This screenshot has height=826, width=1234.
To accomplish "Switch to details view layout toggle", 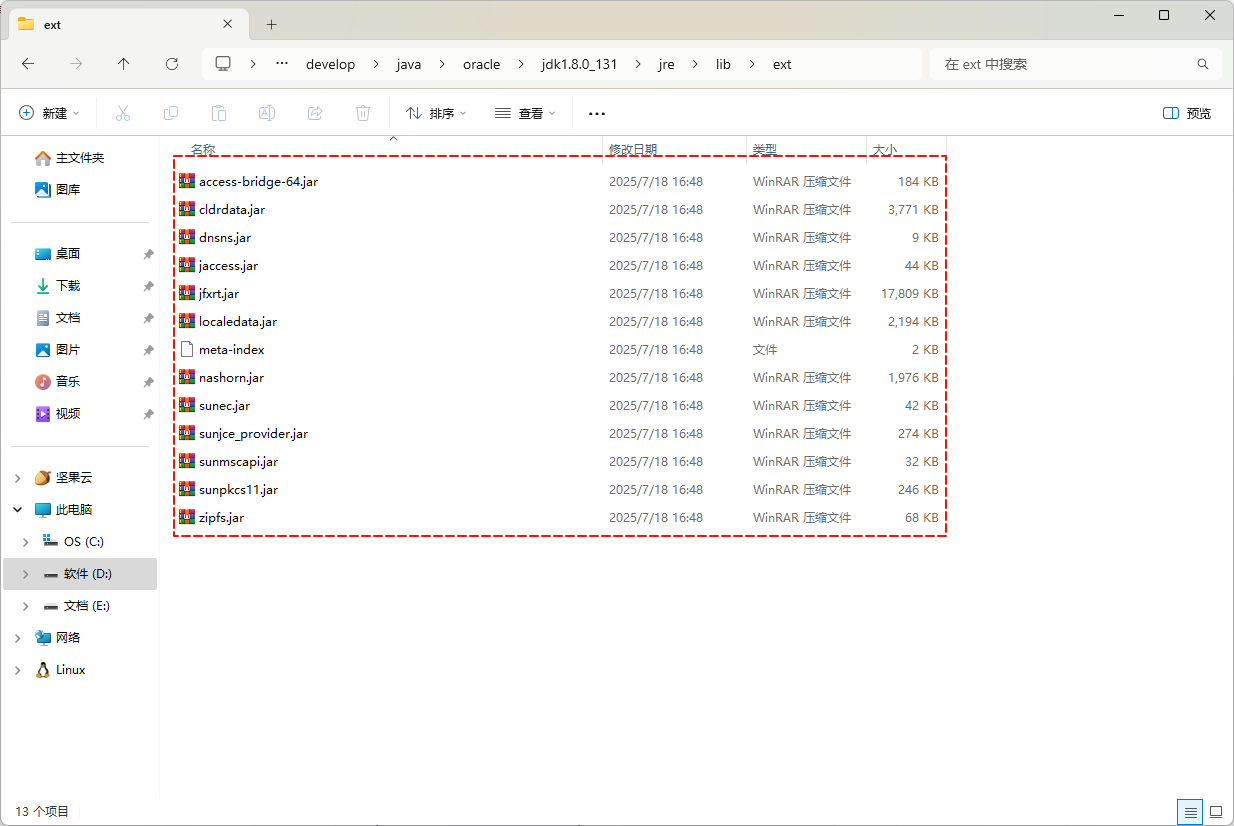I will pos(1189,811).
